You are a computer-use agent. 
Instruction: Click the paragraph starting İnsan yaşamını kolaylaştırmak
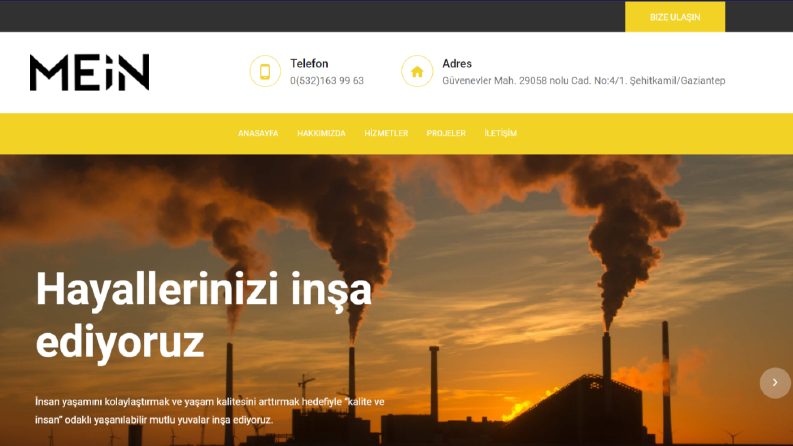(x=210, y=411)
